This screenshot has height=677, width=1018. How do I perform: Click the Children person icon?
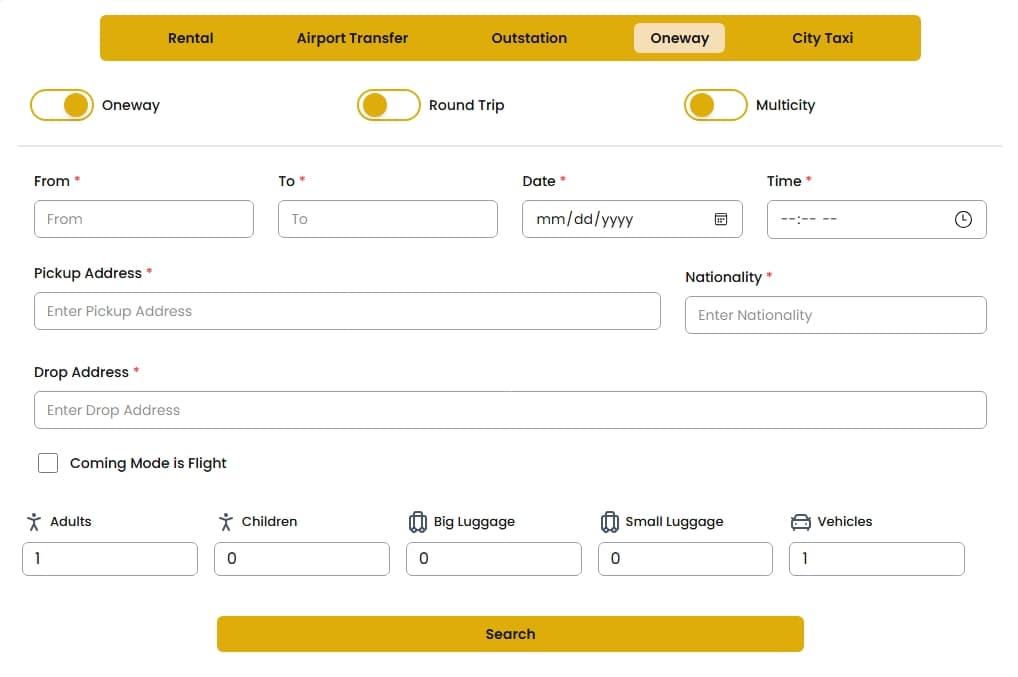click(226, 522)
